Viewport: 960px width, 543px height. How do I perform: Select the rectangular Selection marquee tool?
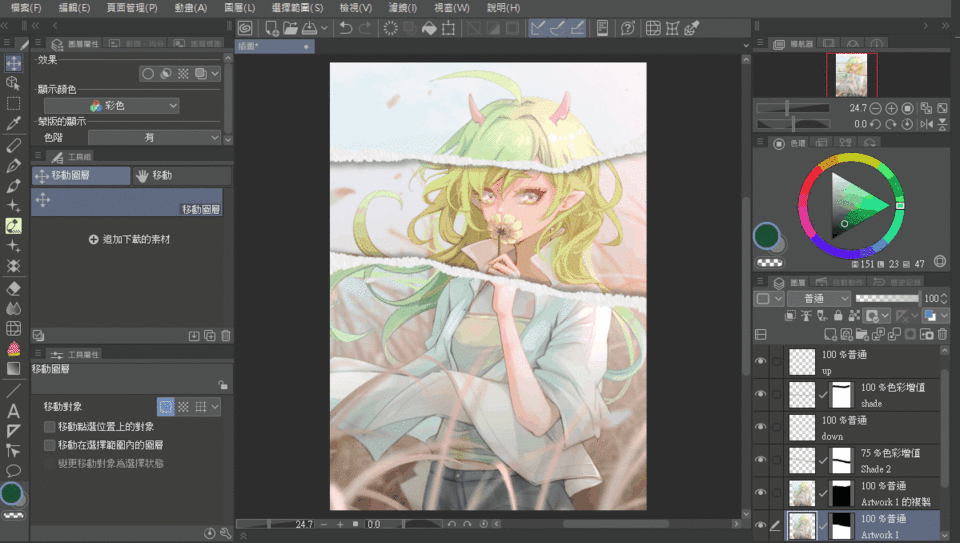point(13,103)
